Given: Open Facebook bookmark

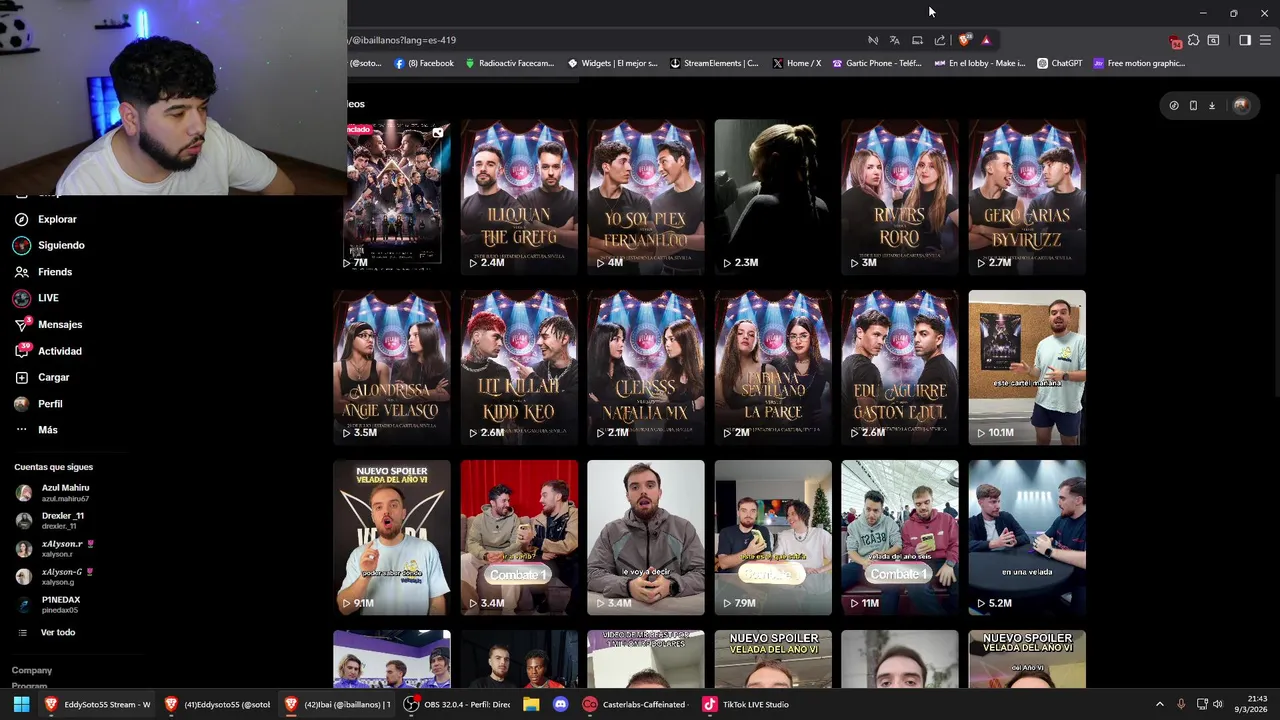Looking at the screenshot, I should click(424, 63).
